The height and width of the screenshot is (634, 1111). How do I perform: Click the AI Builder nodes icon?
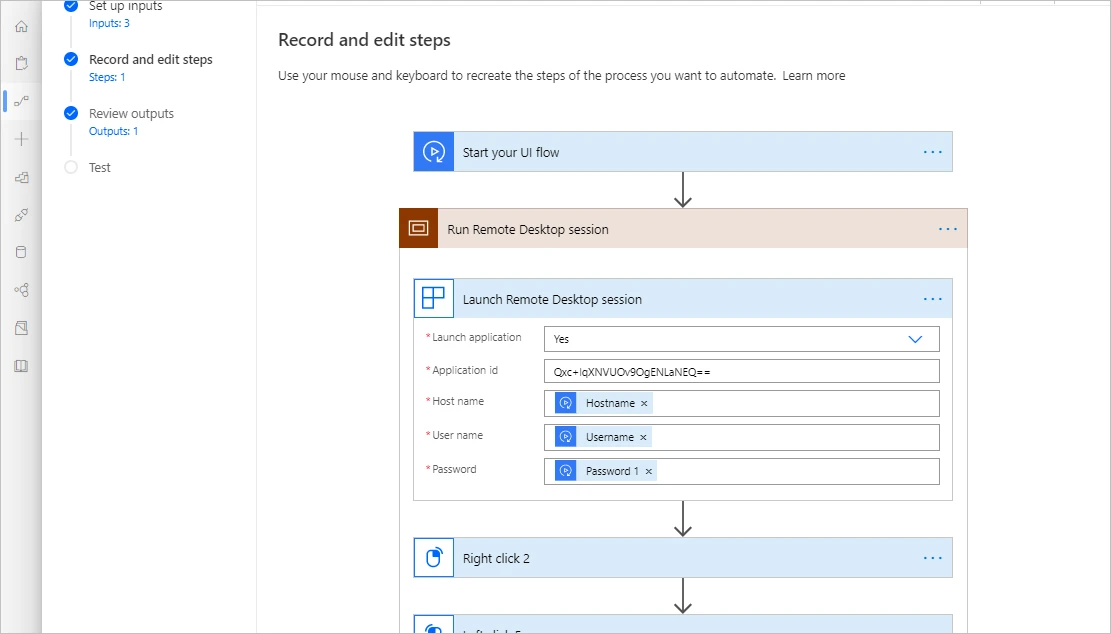tap(20, 289)
